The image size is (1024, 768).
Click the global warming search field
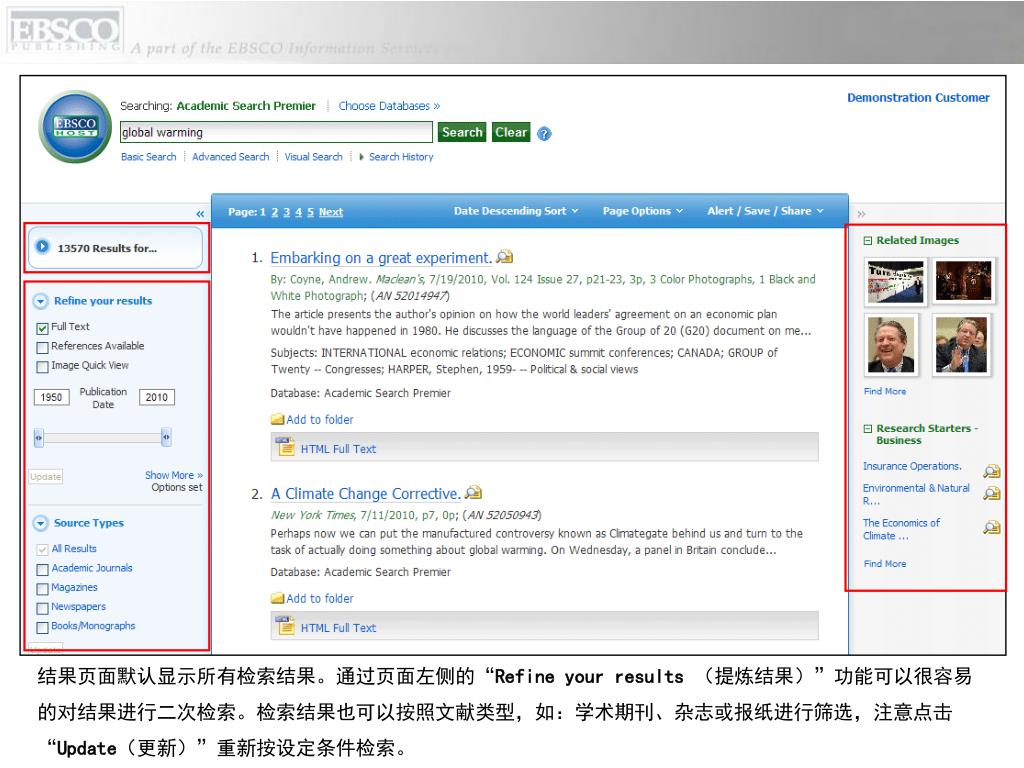pyautogui.click(x=276, y=132)
